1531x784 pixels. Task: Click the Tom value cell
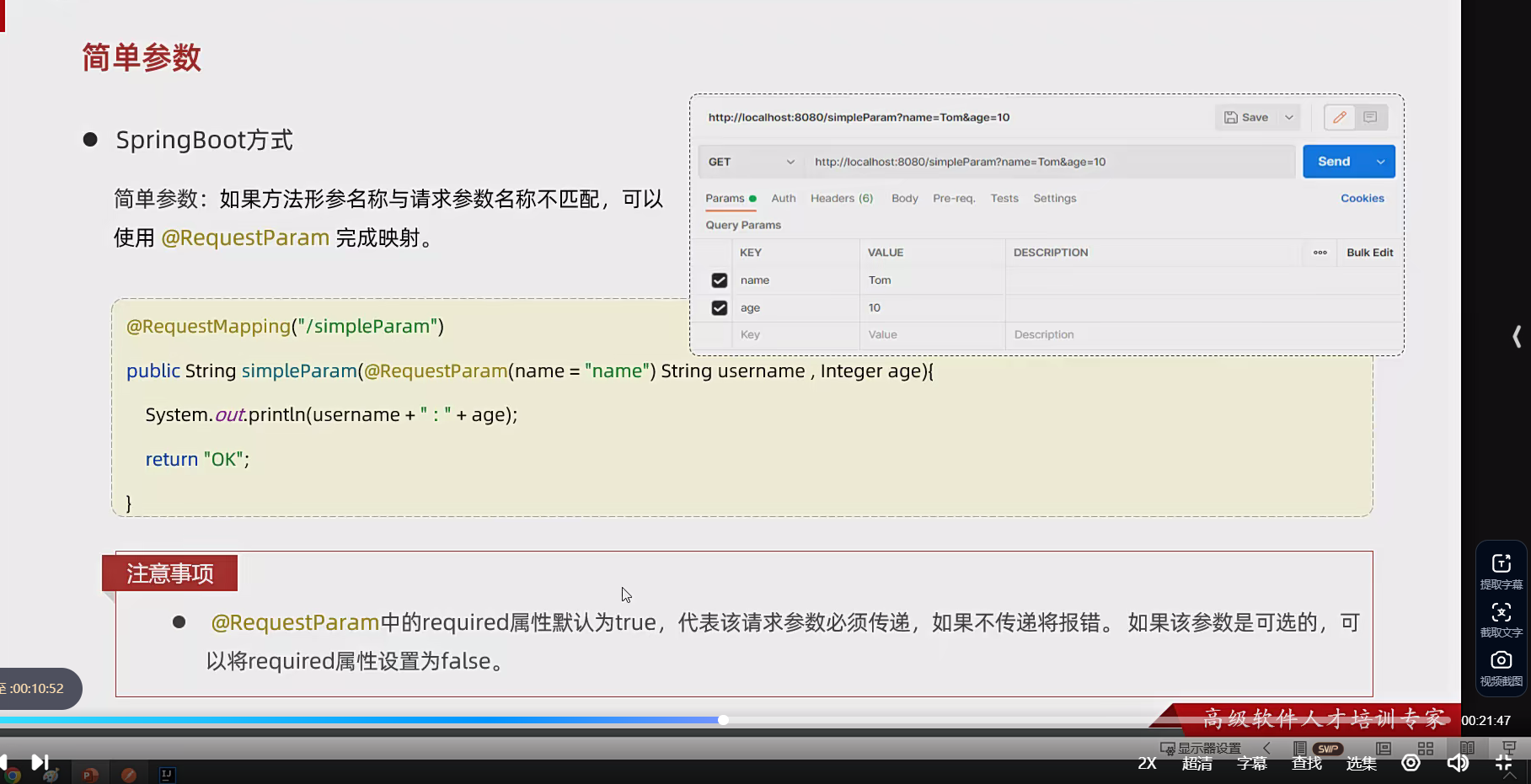click(932, 280)
